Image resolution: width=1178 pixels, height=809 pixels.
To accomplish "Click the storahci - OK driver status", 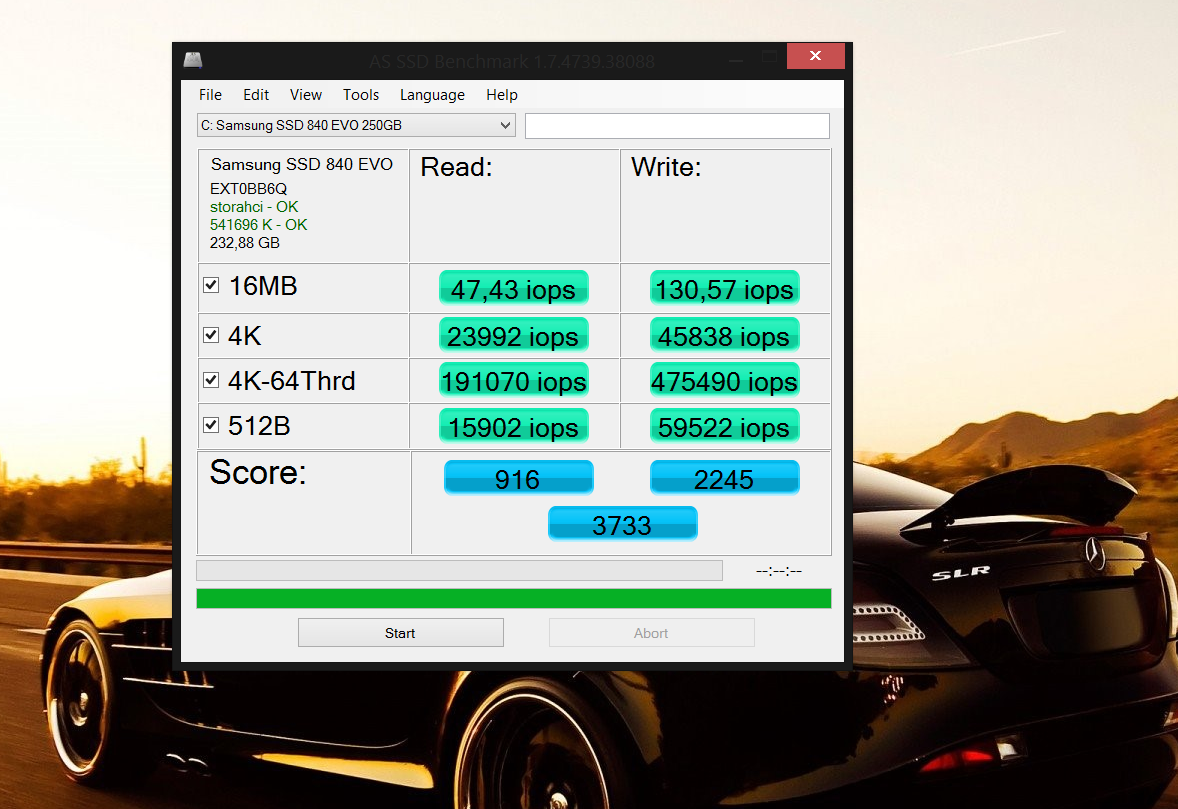I will [254, 207].
